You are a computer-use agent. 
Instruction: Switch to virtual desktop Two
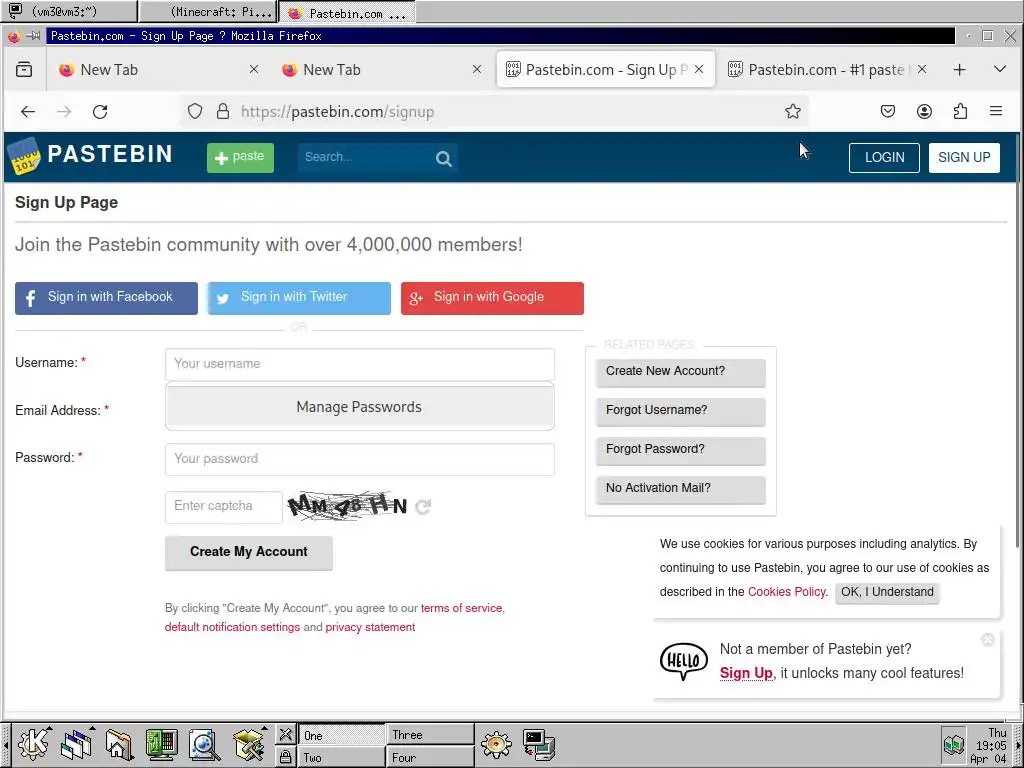click(341, 758)
